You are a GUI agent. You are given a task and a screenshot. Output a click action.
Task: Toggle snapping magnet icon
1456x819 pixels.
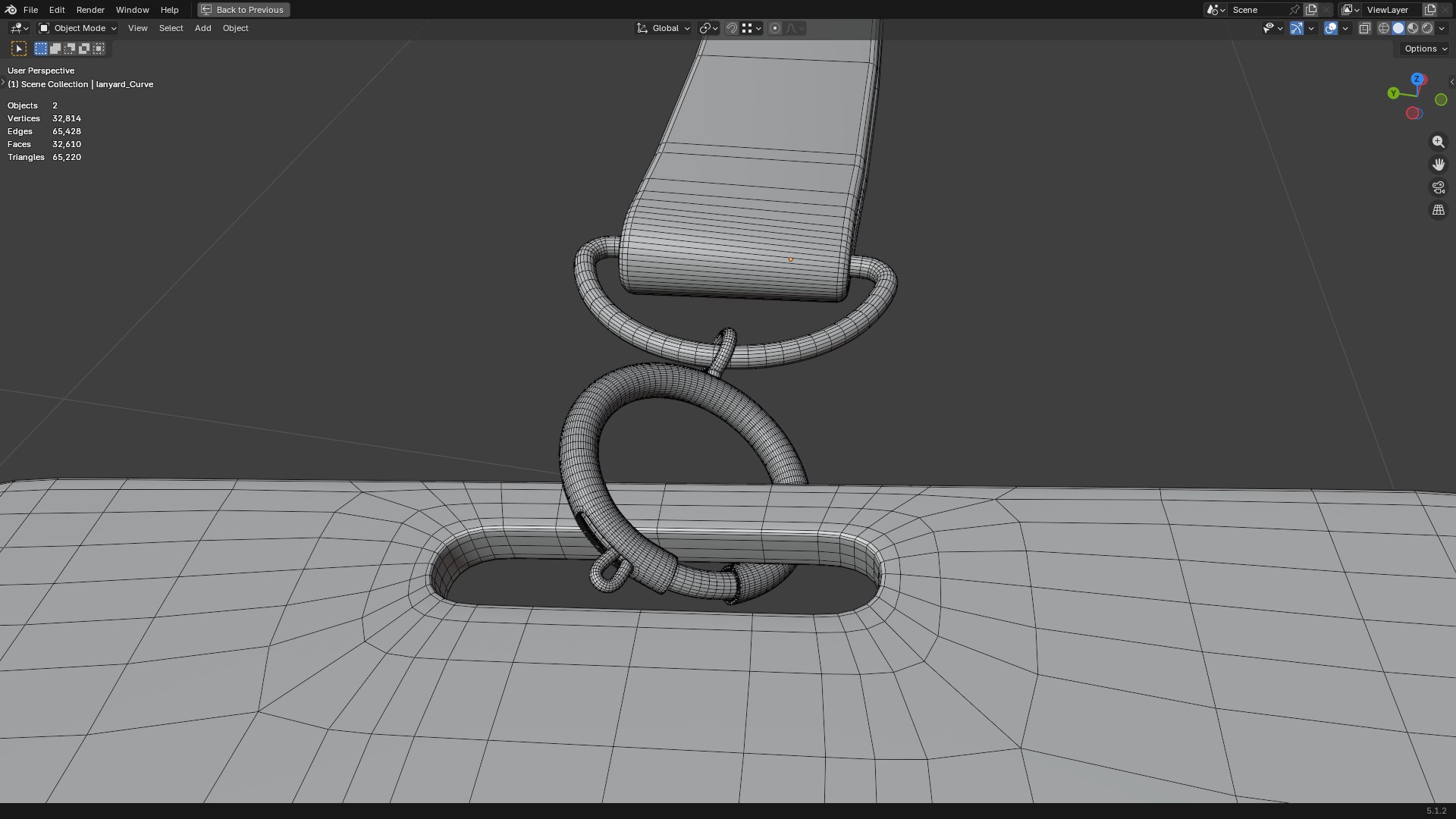731,28
